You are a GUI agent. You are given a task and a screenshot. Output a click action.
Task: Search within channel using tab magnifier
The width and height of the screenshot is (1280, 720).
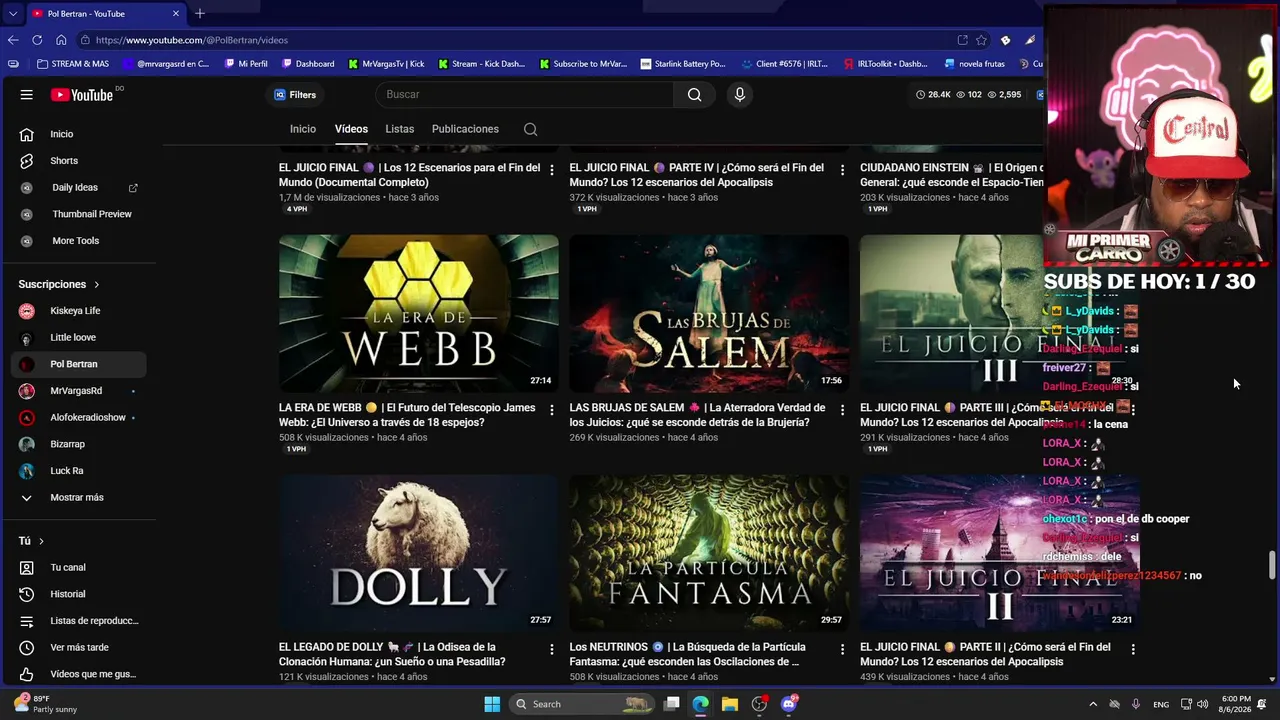point(531,129)
